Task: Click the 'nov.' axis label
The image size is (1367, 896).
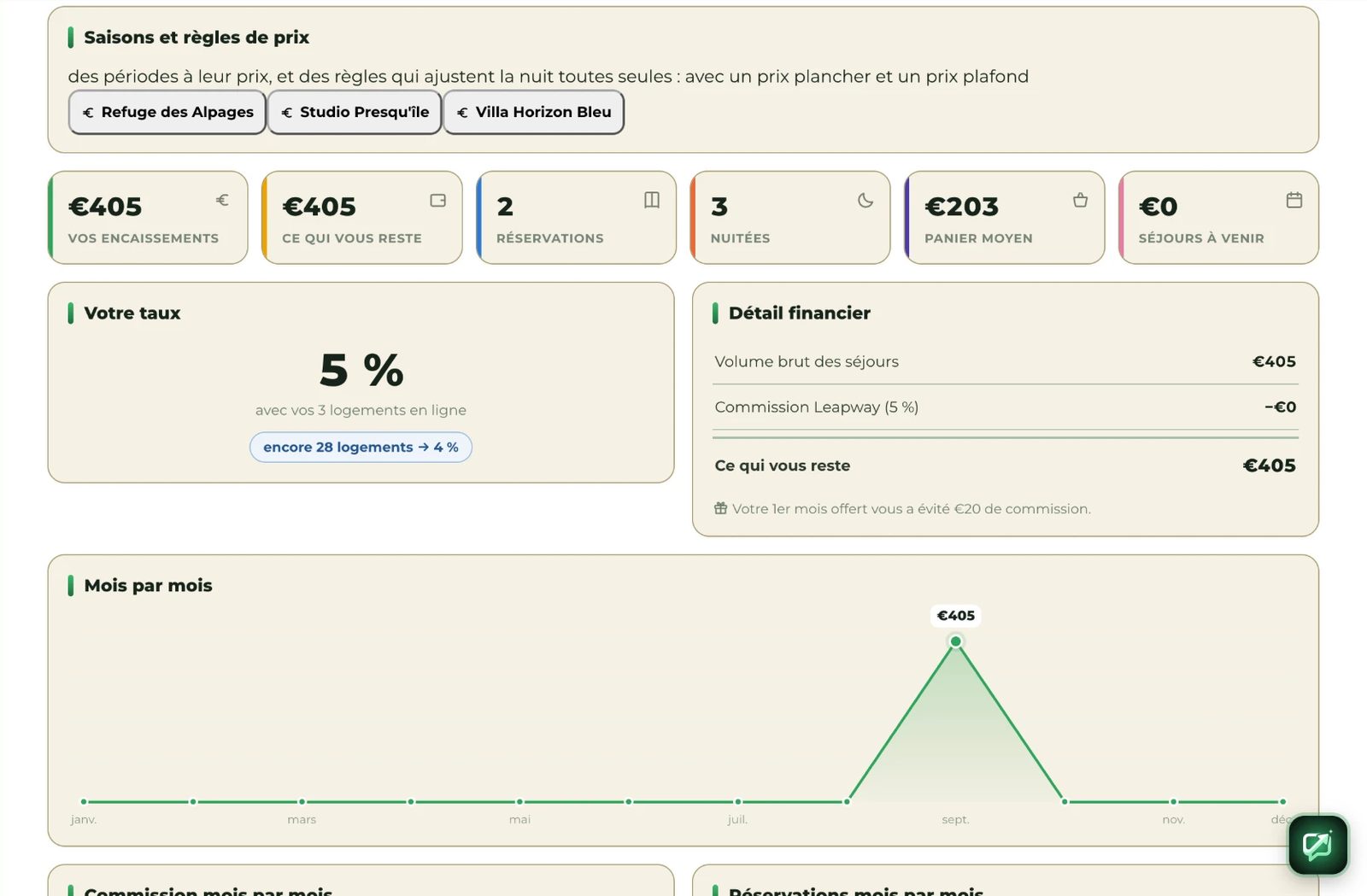Action: click(1173, 819)
